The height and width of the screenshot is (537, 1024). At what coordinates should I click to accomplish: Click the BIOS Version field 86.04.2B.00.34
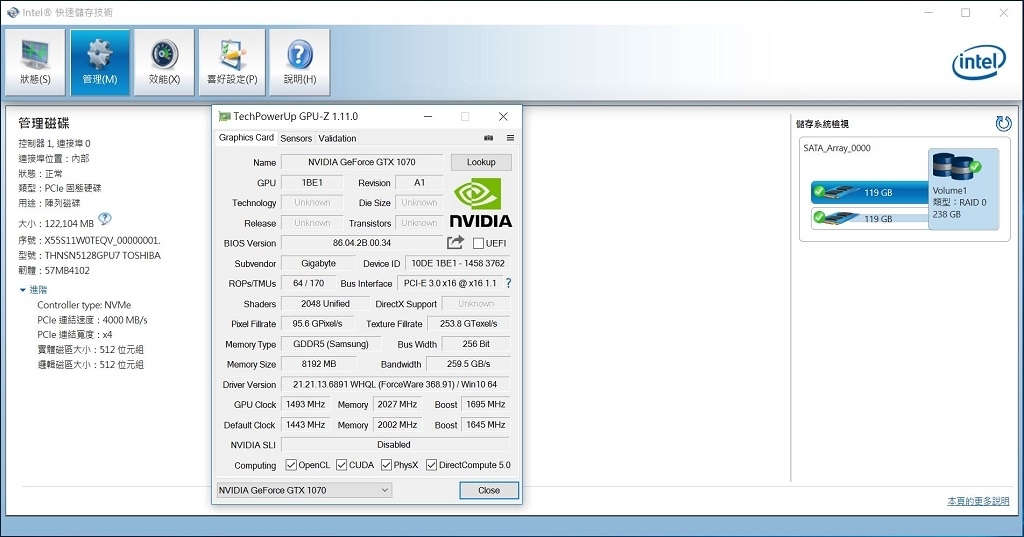tap(362, 243)
